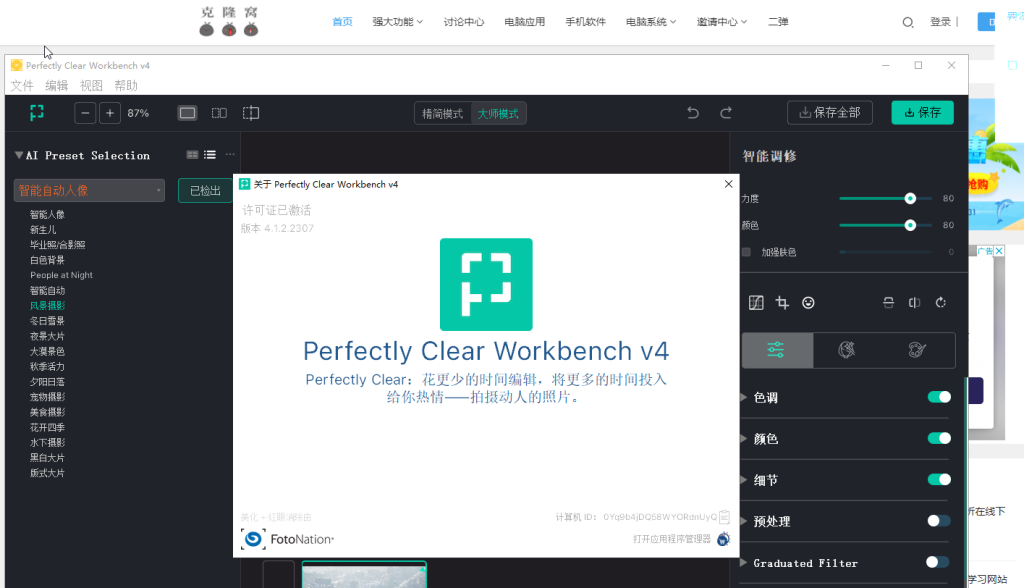Open the 编辑 menu
The image size is (1024, 588).
[x=56, y=86]
